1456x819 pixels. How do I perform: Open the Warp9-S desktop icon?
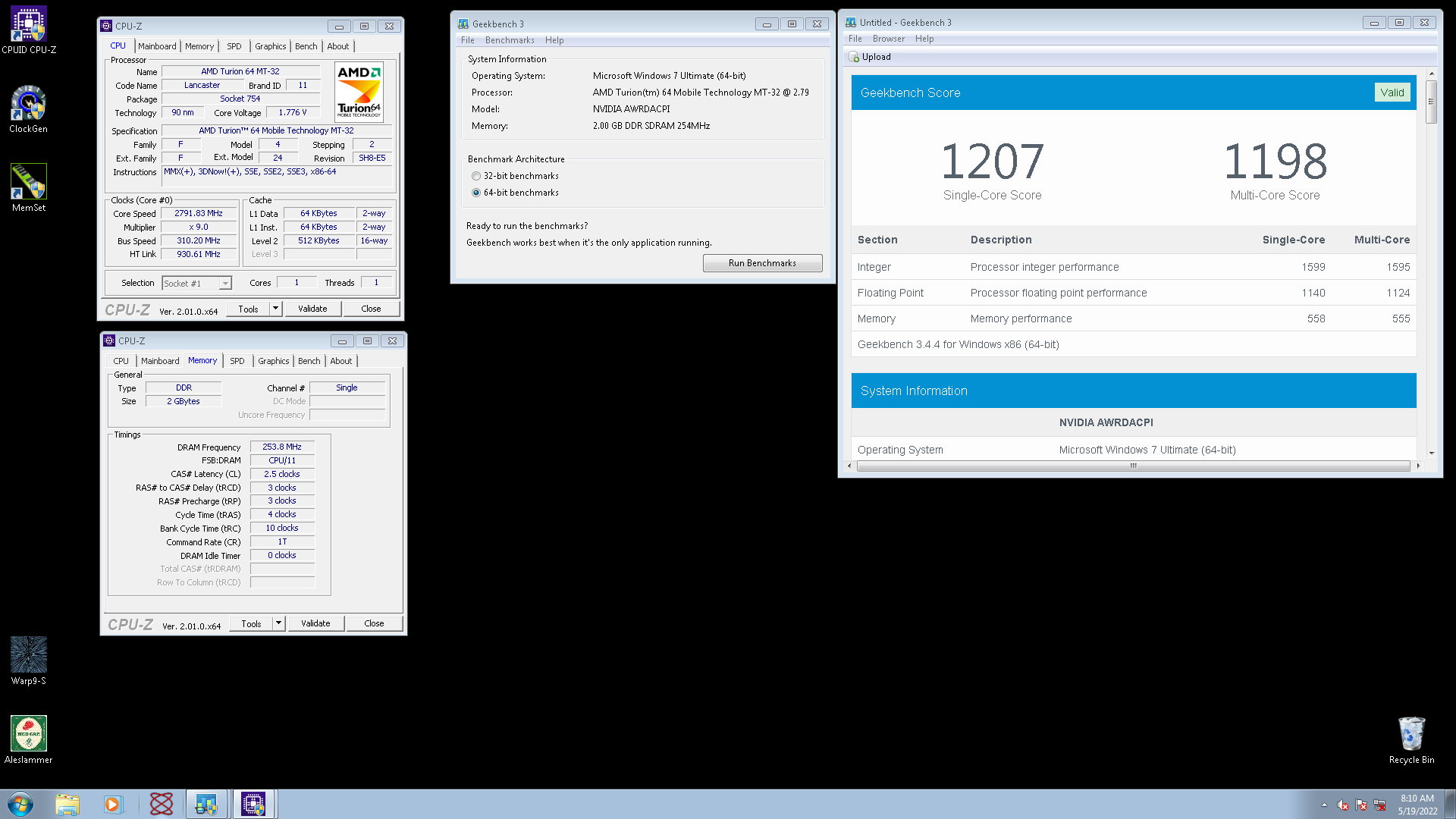pos(28,661)
